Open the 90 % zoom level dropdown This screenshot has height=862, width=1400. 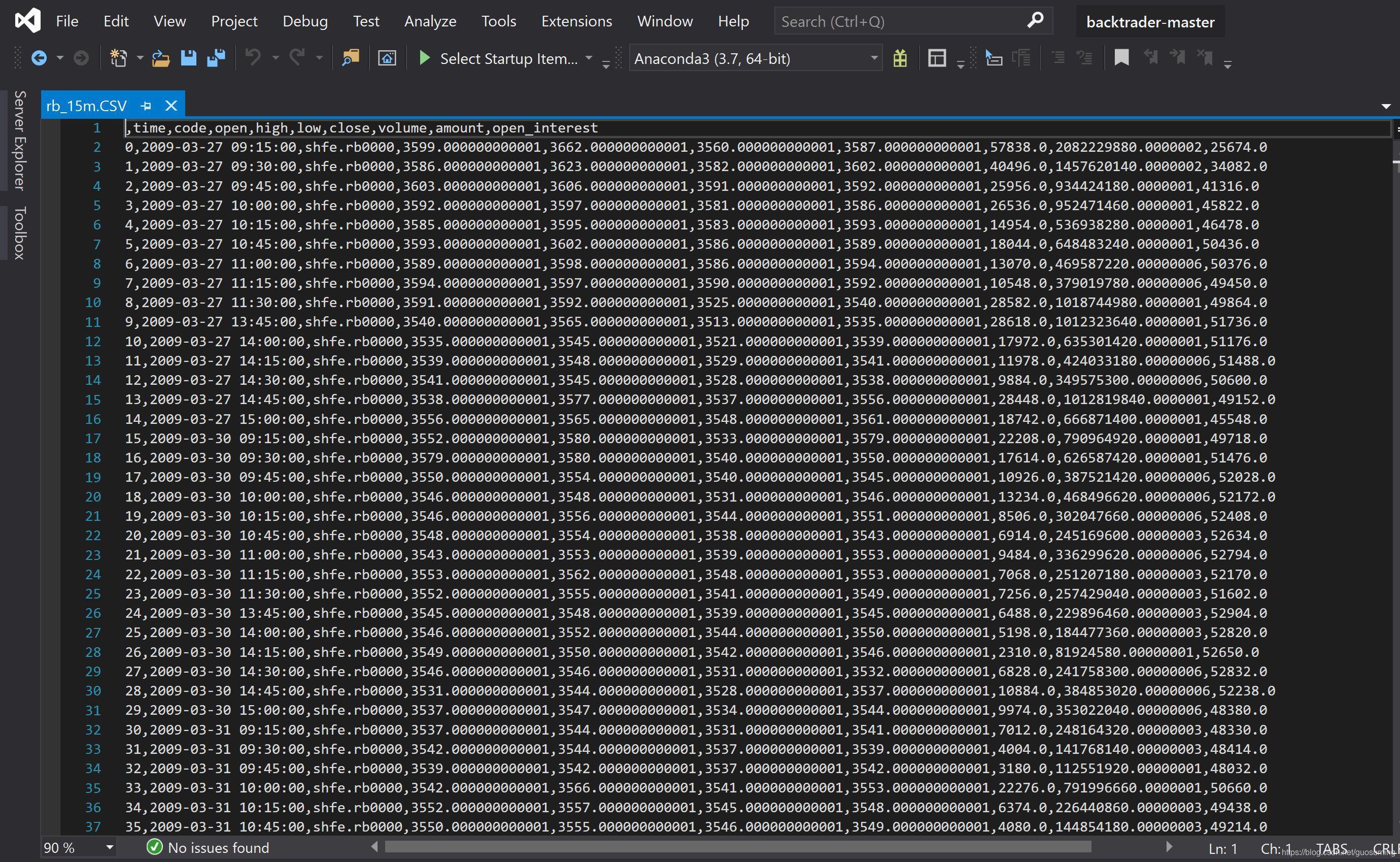pyautogui.click(x=110, y=847)
